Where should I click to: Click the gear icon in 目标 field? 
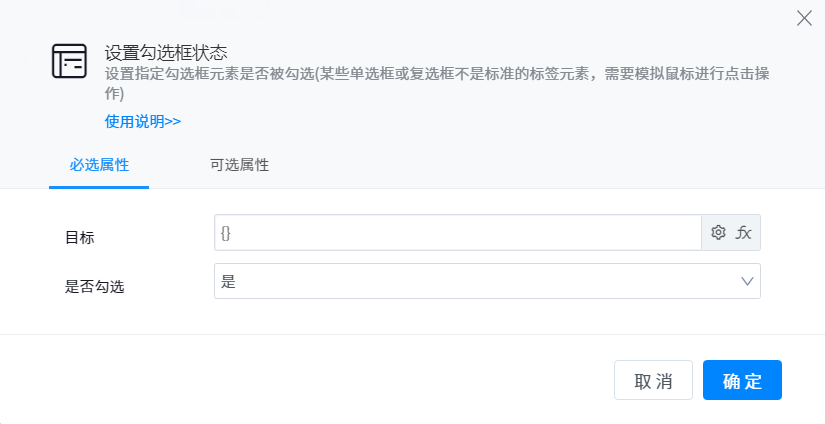click(x=717, y=233)
